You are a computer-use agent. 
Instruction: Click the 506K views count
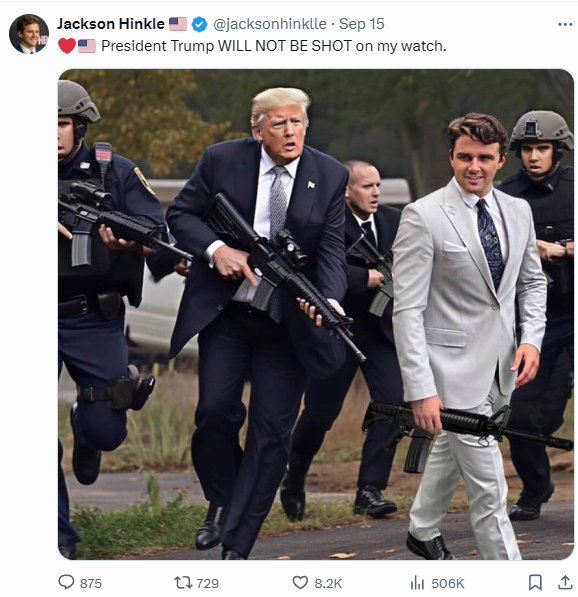tap(448, 583)
